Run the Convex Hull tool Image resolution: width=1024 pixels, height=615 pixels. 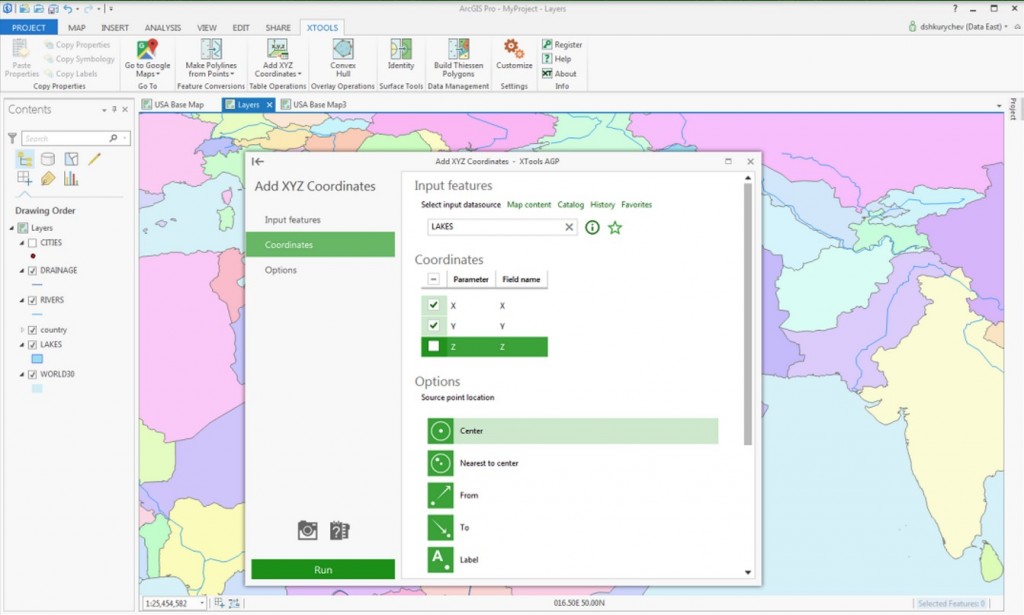343,58
